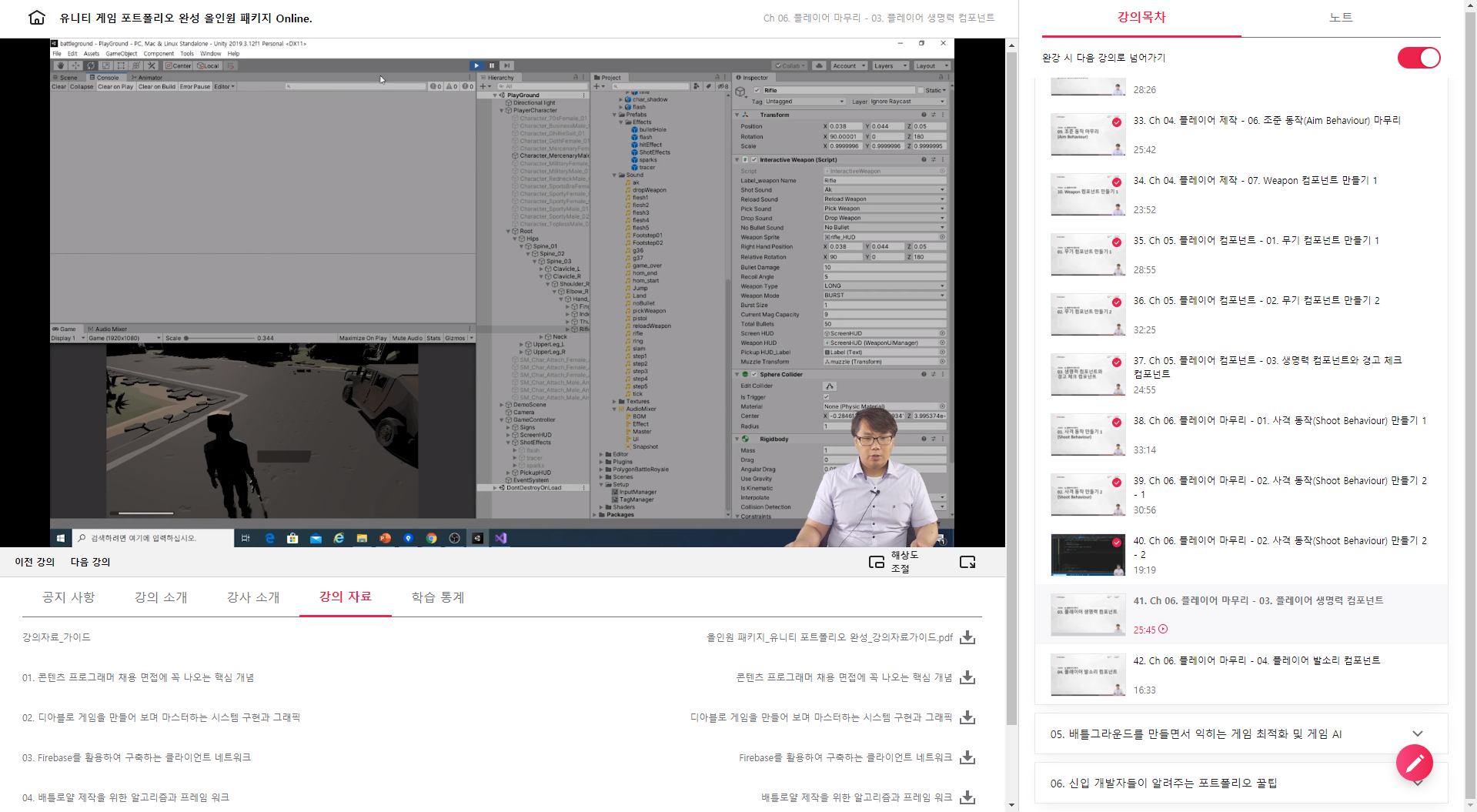Viewport: 1477px width, 812px height.
Task: Click the 02. 디아블로 게임을 만들어 보며 row label
Action: click(161, 717)
